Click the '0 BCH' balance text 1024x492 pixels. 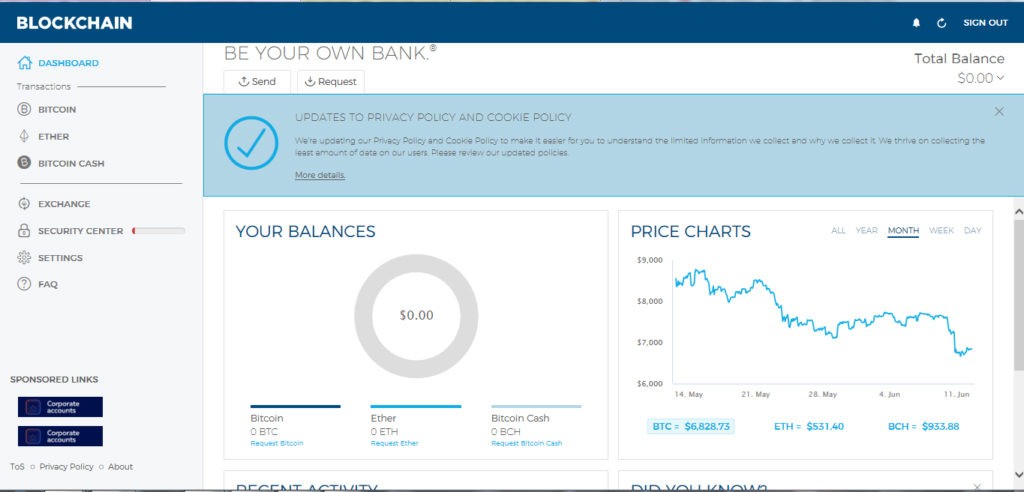point(505,432)
